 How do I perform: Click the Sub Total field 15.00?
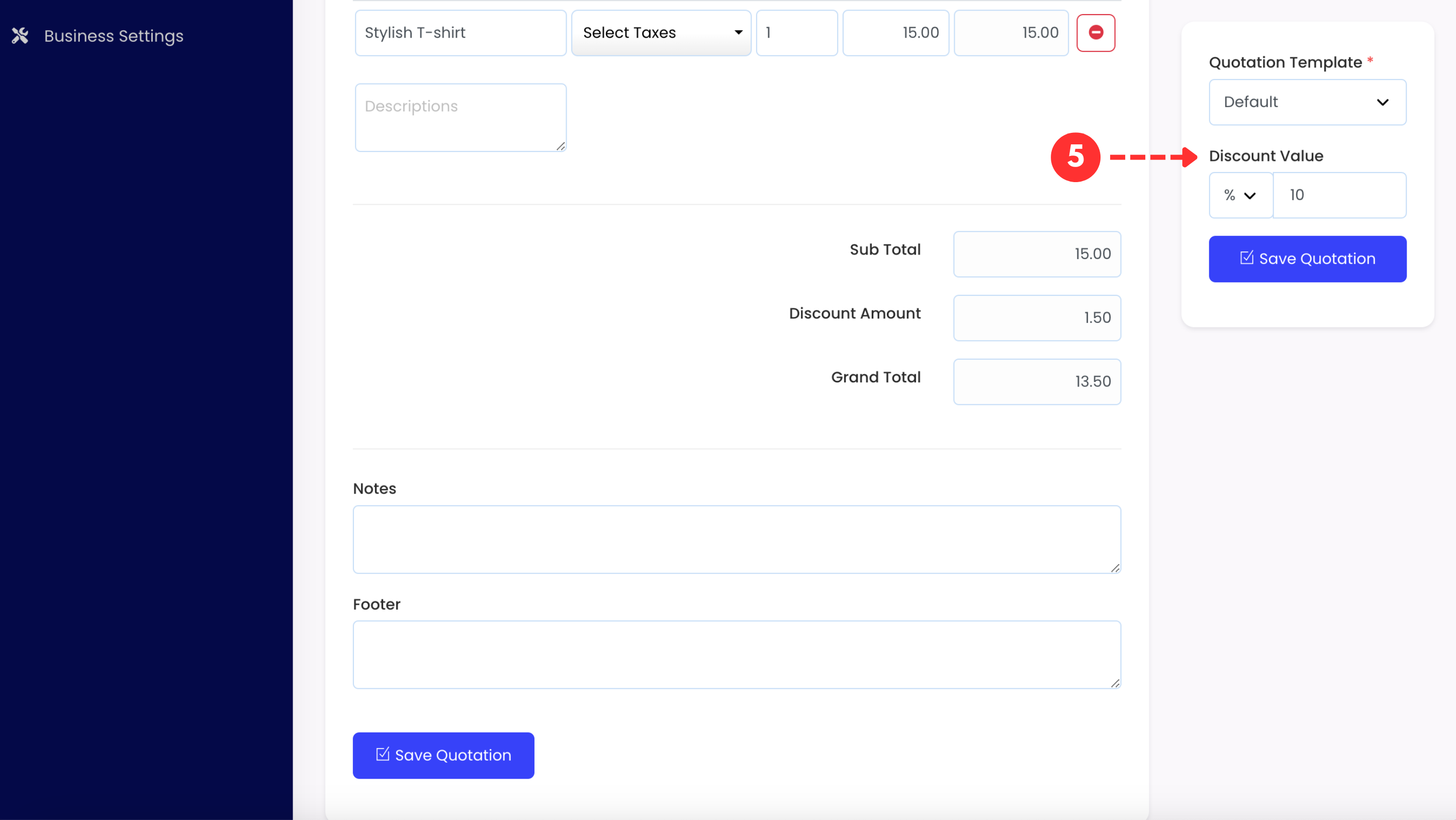tap(1037, 254)
